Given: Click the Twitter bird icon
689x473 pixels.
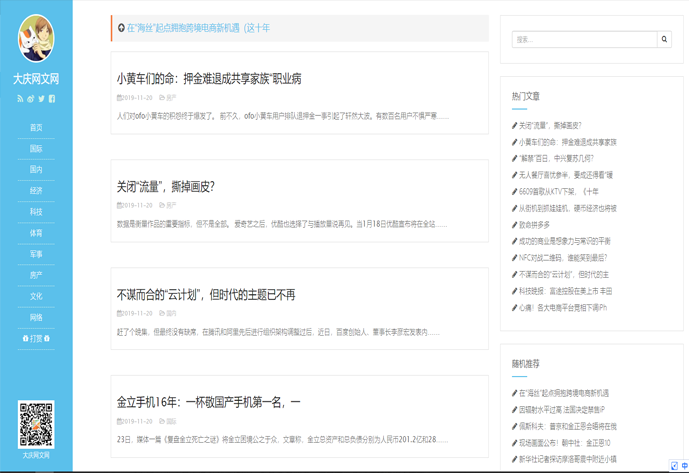Looking at the screenshot, I should pyautogui.click(x=42, y=99).
